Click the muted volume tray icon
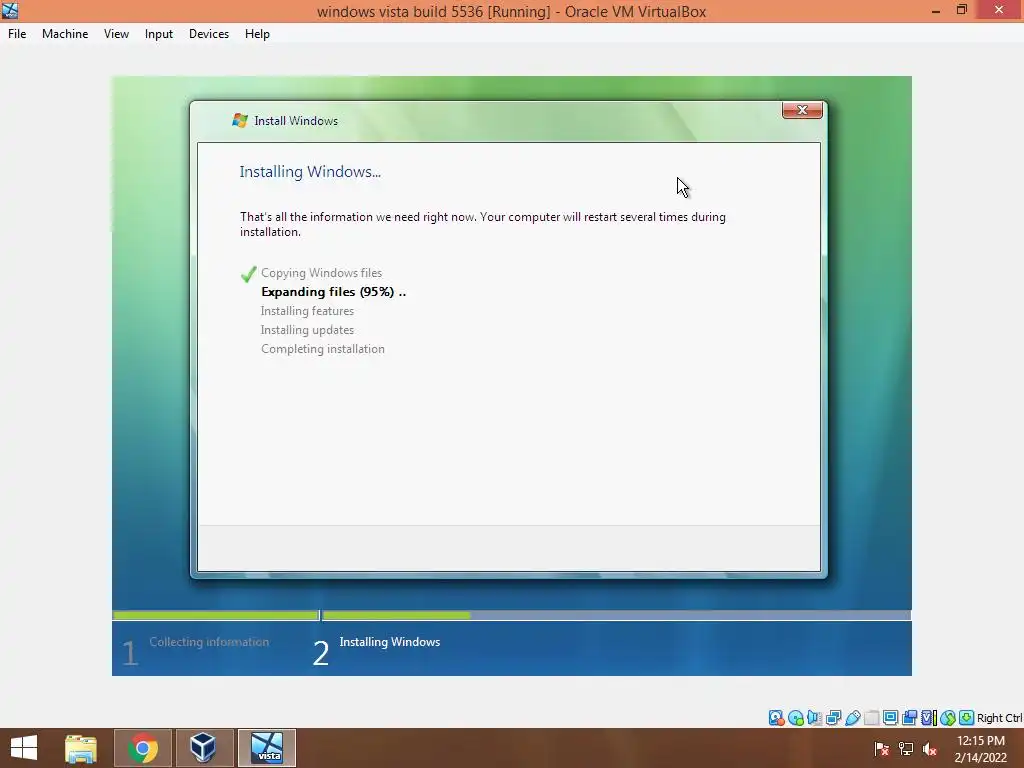Screen dimensions: 1024x768 click(x=929, y=748)
